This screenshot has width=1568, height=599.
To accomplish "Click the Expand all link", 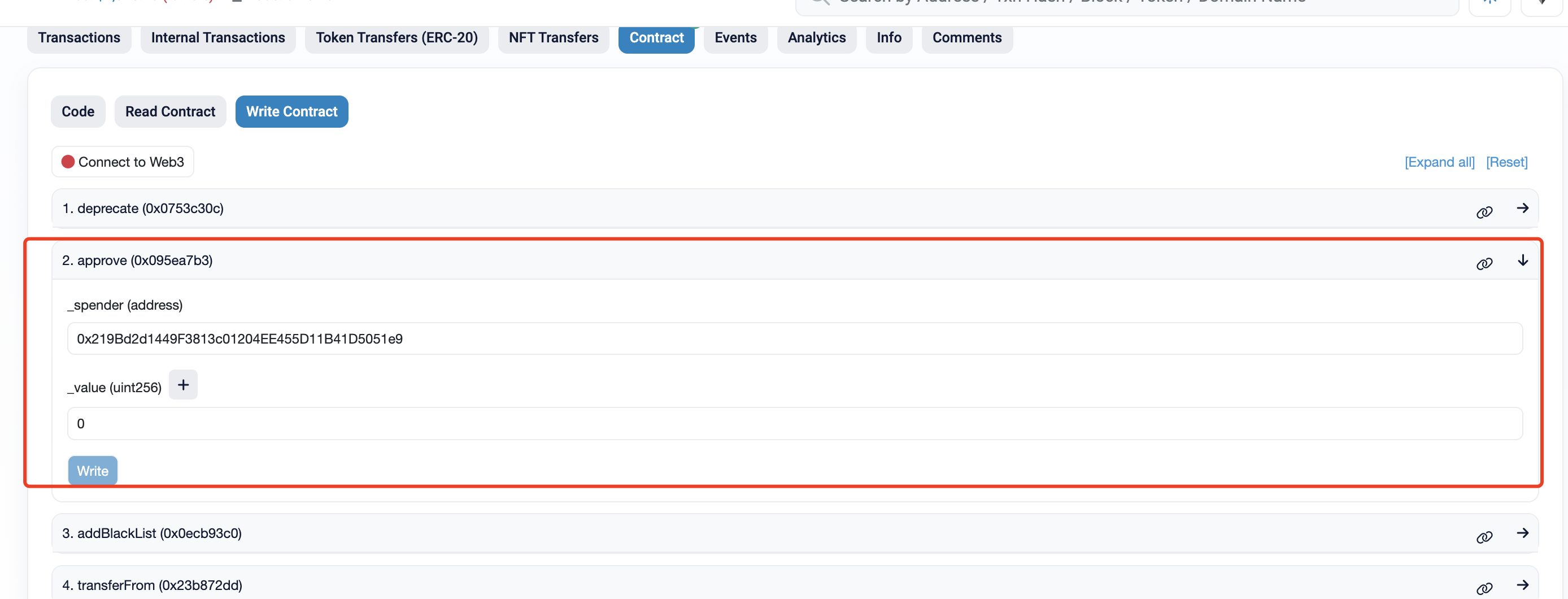I will 1439,162.
